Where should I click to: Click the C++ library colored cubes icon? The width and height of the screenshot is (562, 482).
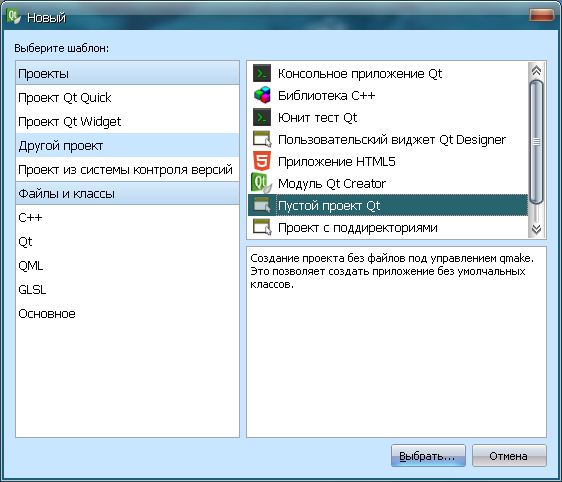coord(262,95)
